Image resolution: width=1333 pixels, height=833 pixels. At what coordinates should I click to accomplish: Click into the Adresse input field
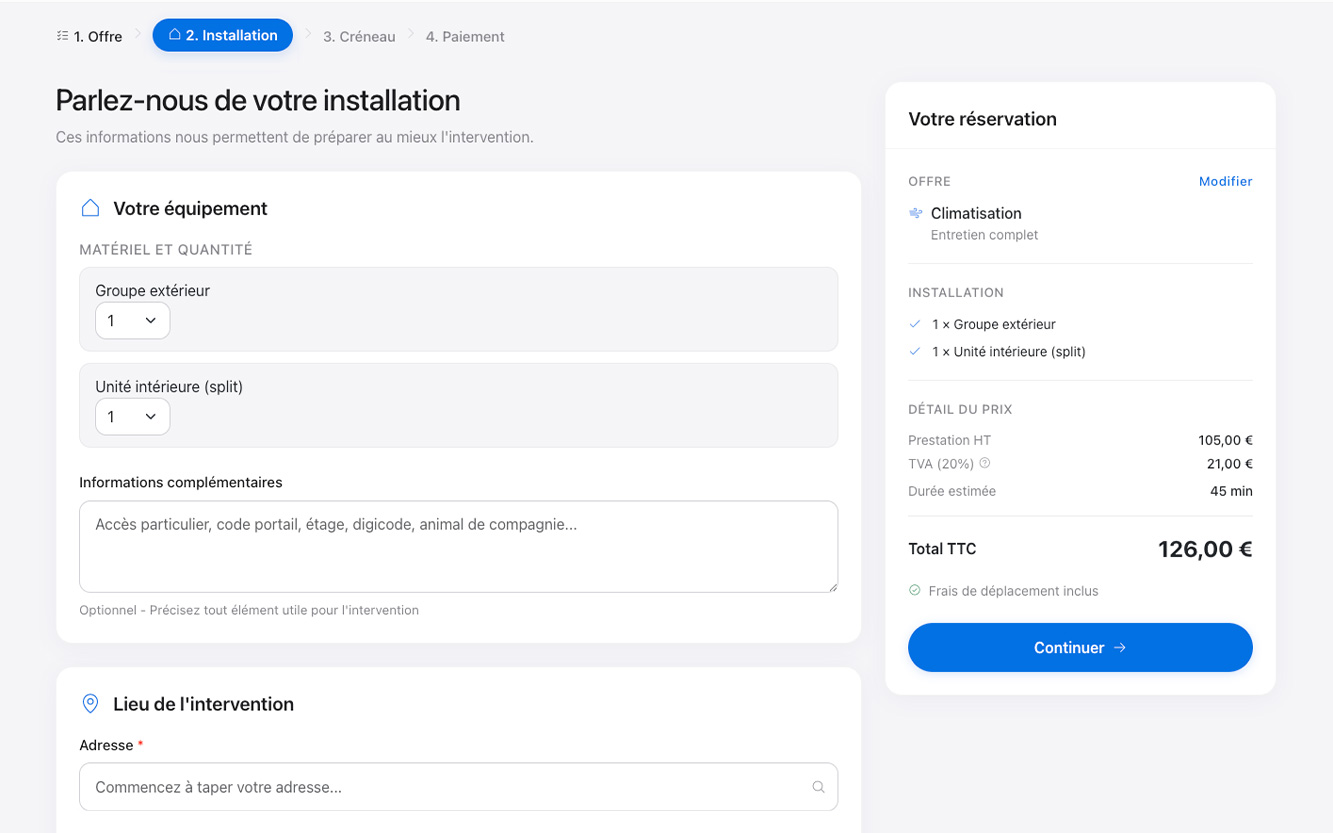click(445, 787)
